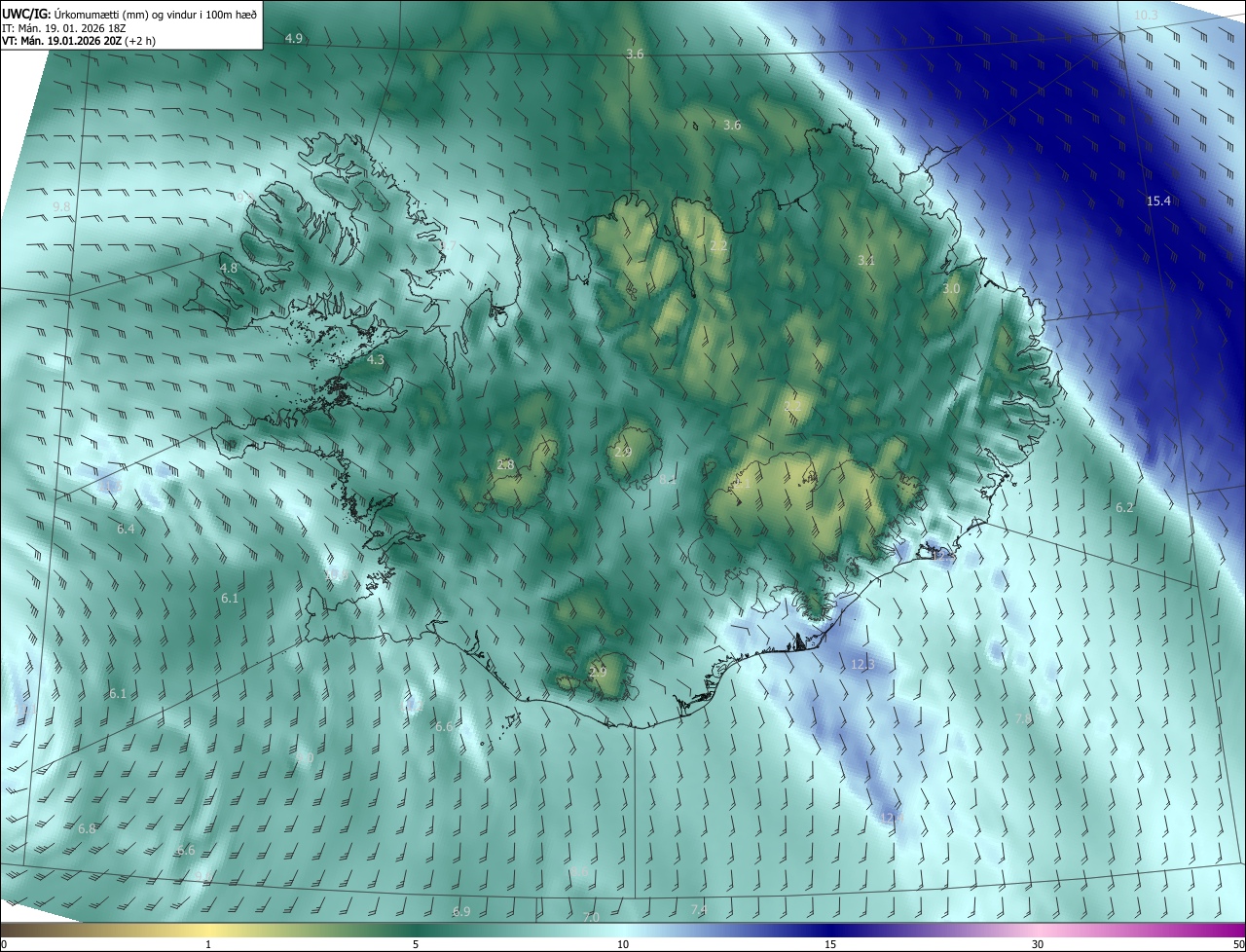This screenshot has width=1246, height=952.
Task: Click the 6.8 value label on the map
Action: 87,828
